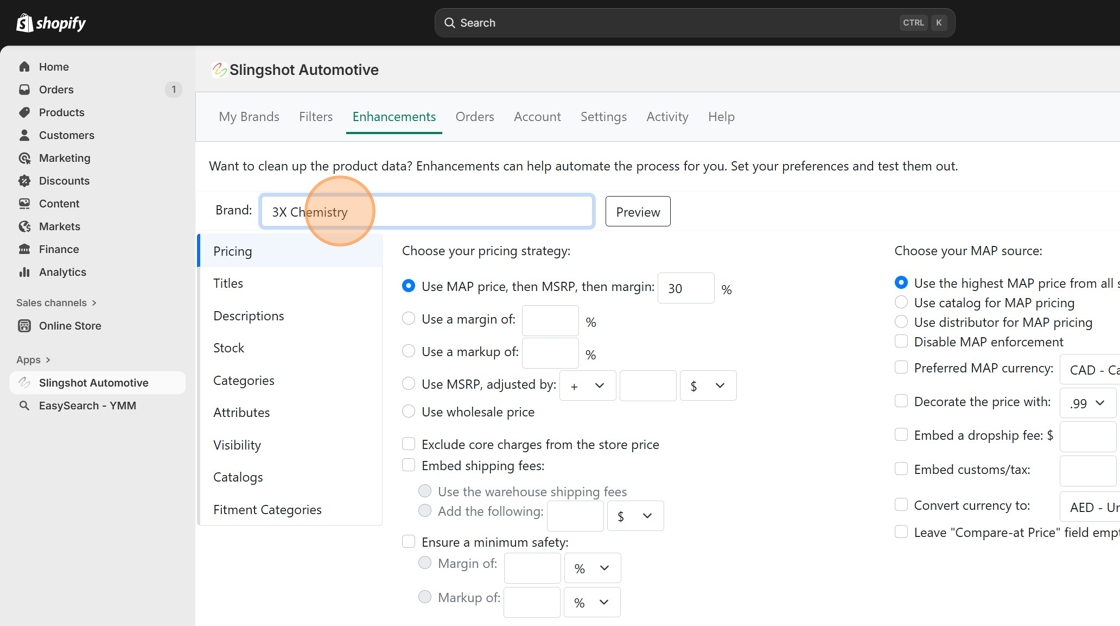
Task: Go to the Settings tab
Action: [x=604, y=116]
